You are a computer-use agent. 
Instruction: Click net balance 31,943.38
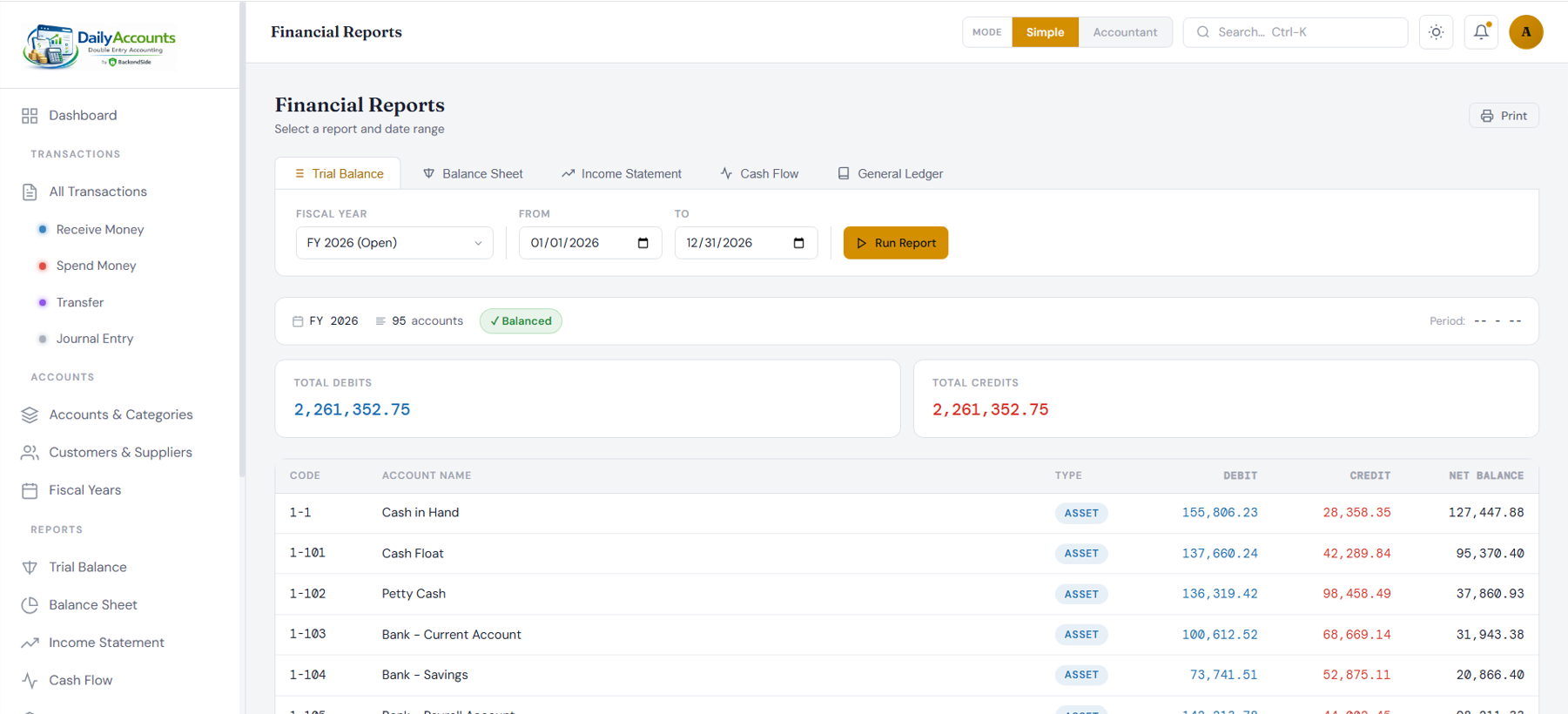point(1490,635)
